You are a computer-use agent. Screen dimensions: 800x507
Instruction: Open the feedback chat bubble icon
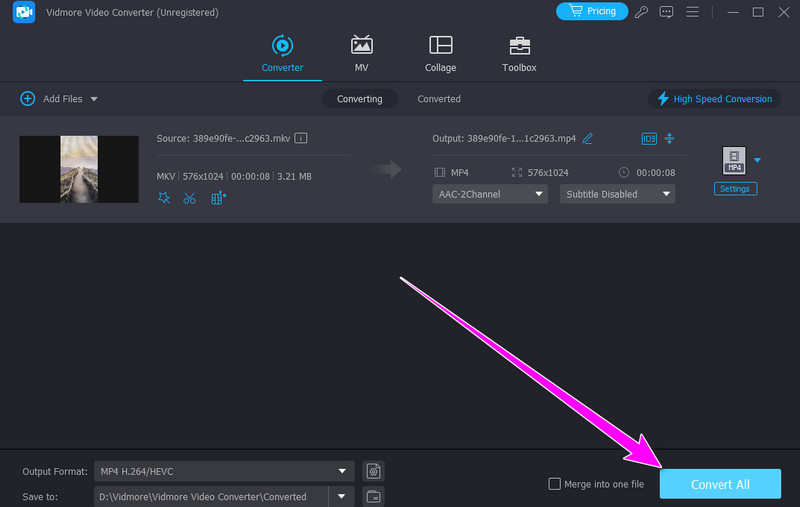666,12
